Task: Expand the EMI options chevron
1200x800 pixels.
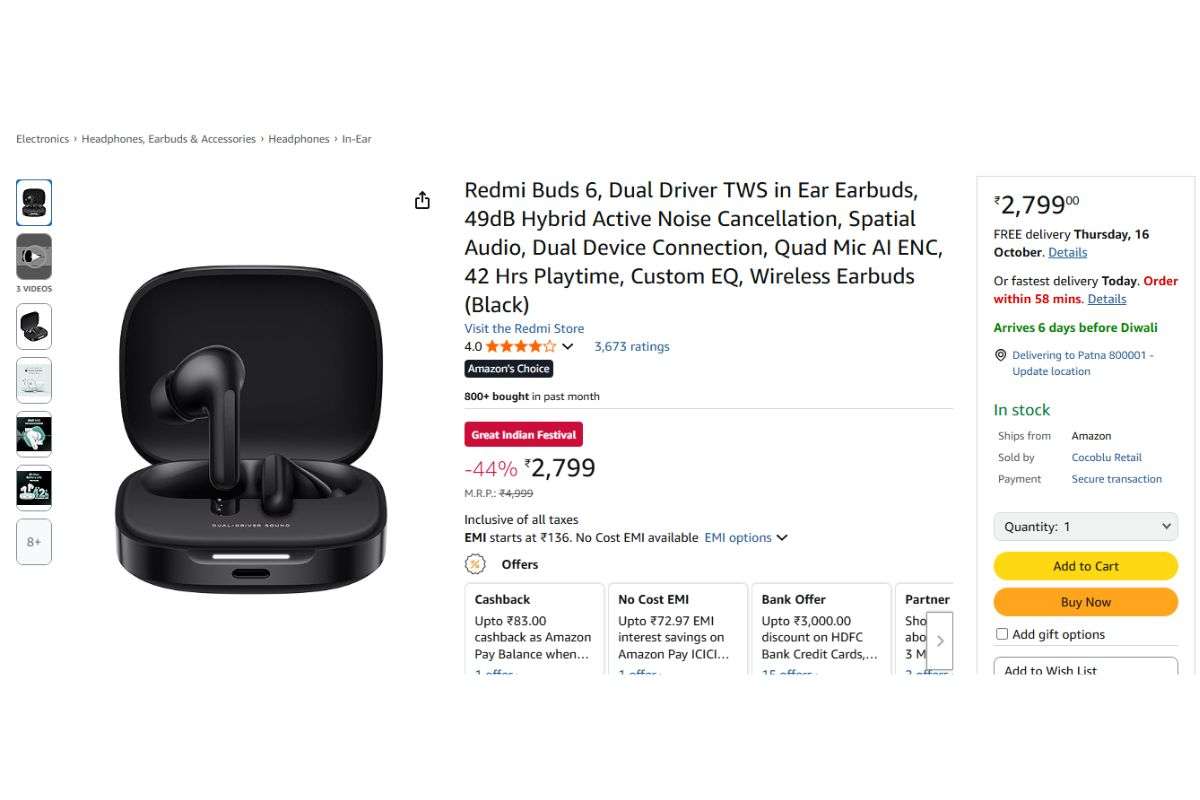Action: point(782,537)
